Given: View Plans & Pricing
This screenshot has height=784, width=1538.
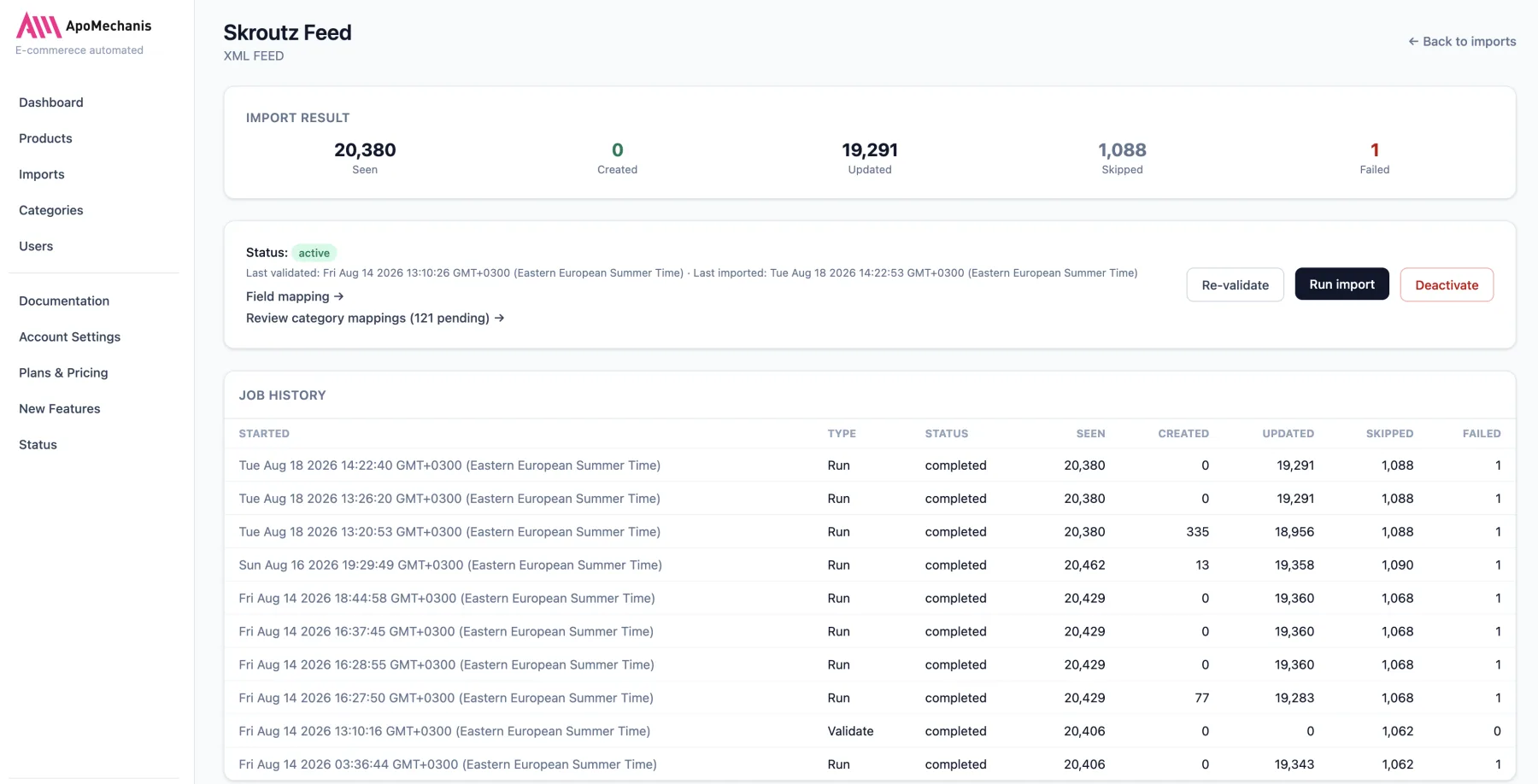Looking at the screenshot, I should pyautogui.click(x=63, y=372).
